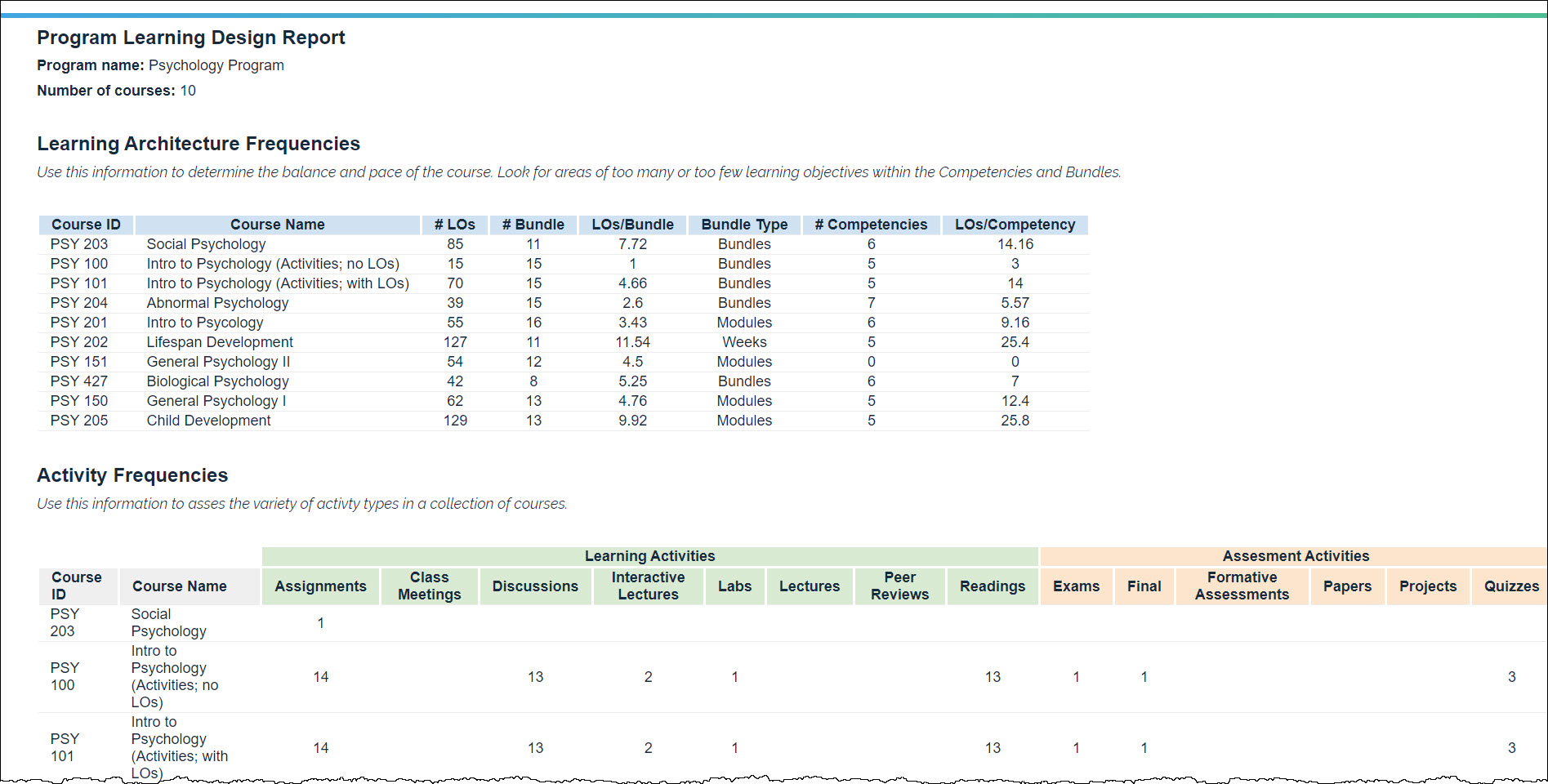This screenshot has height=784, width=1548.
Task: Click the 'Abnormal Psychology' course name
Action: tap(217, 303)
